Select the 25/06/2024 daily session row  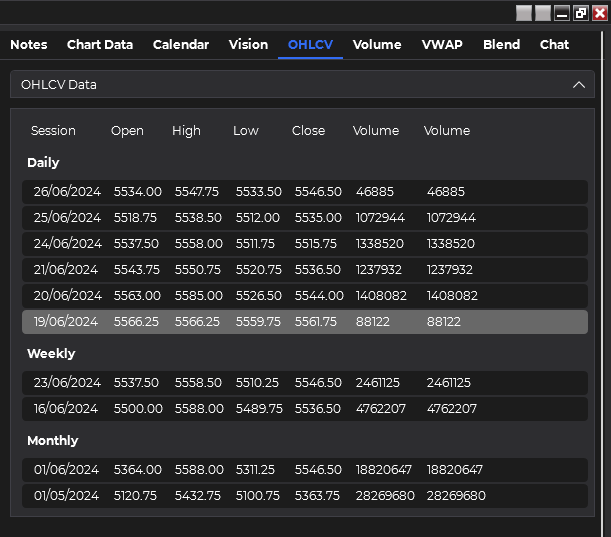pyautogui.click(x=304, y=217)
